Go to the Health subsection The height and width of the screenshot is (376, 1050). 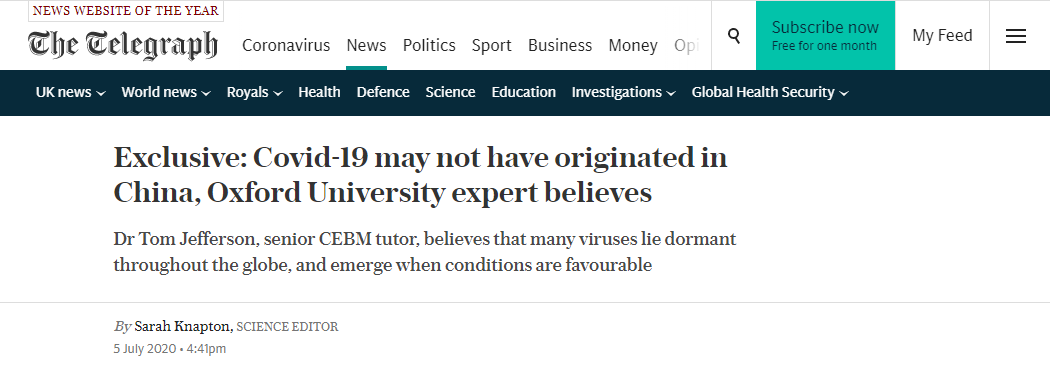point(319,92)
